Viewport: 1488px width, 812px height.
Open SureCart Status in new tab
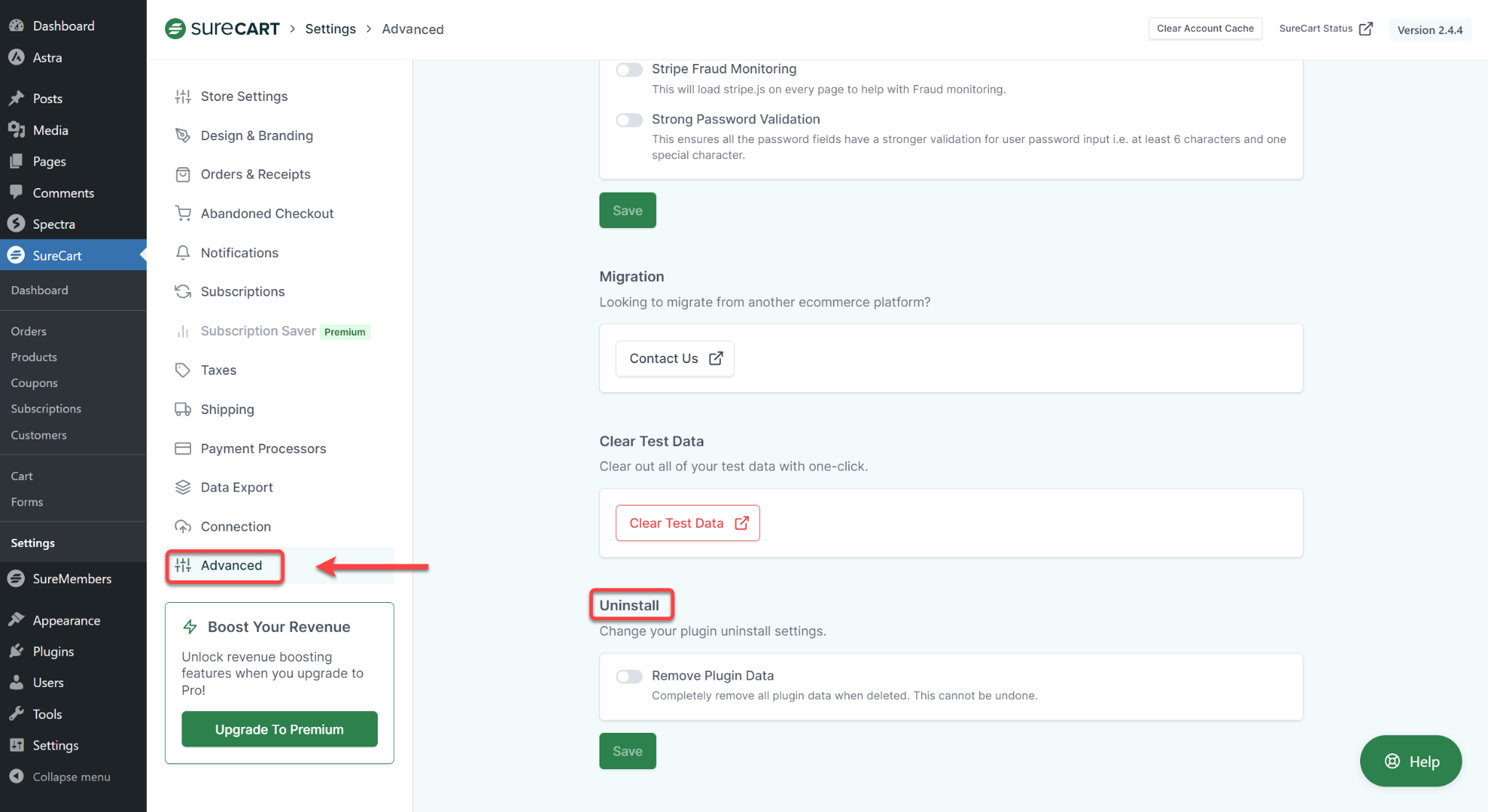pos(1325,28)
